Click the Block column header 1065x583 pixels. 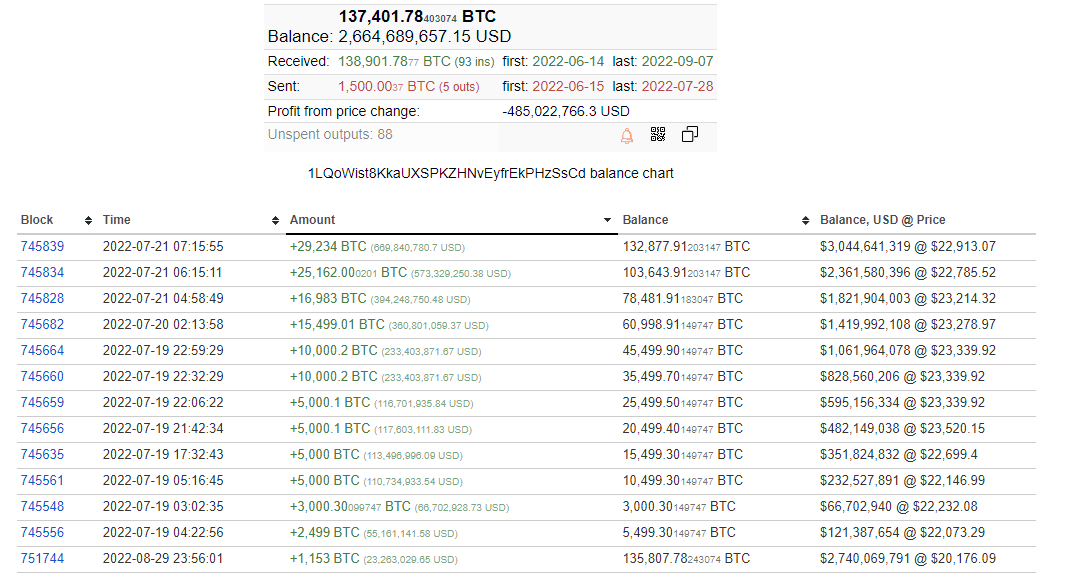tap(37, 220)
